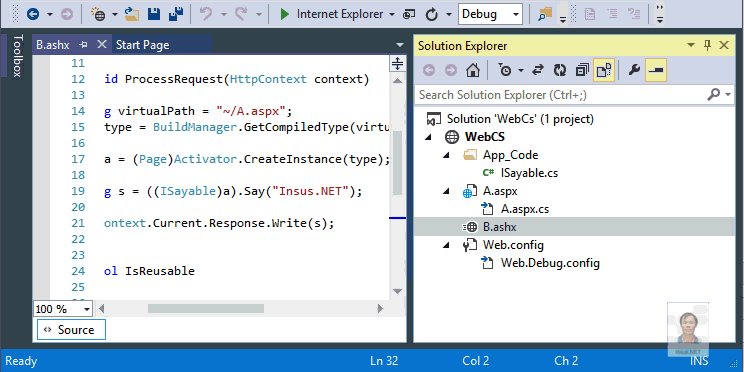Click the Navigate Backward arrow icon

33,14
